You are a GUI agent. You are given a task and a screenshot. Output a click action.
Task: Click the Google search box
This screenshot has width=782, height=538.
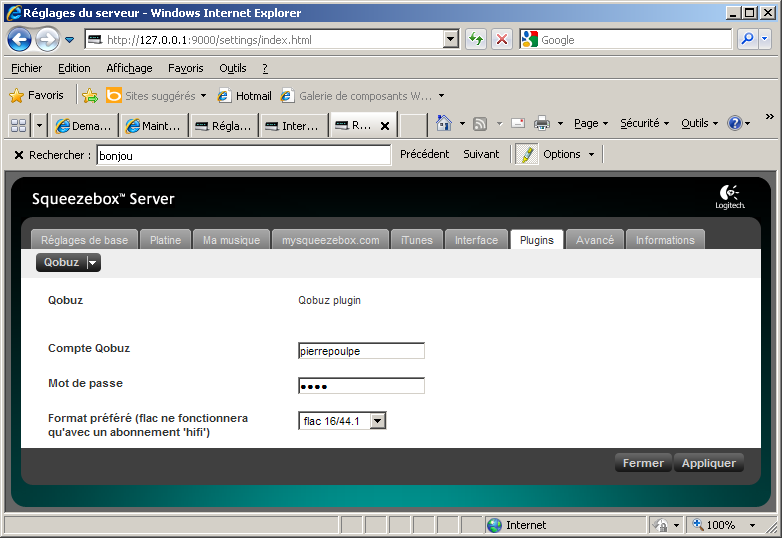pyautogui.click(x=625, y=39)
